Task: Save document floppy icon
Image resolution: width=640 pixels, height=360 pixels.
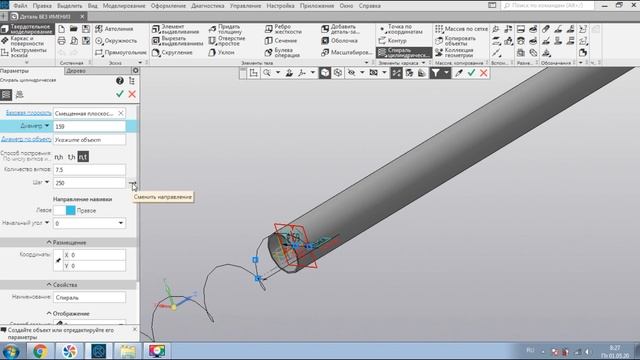Action: pos(86,29)
